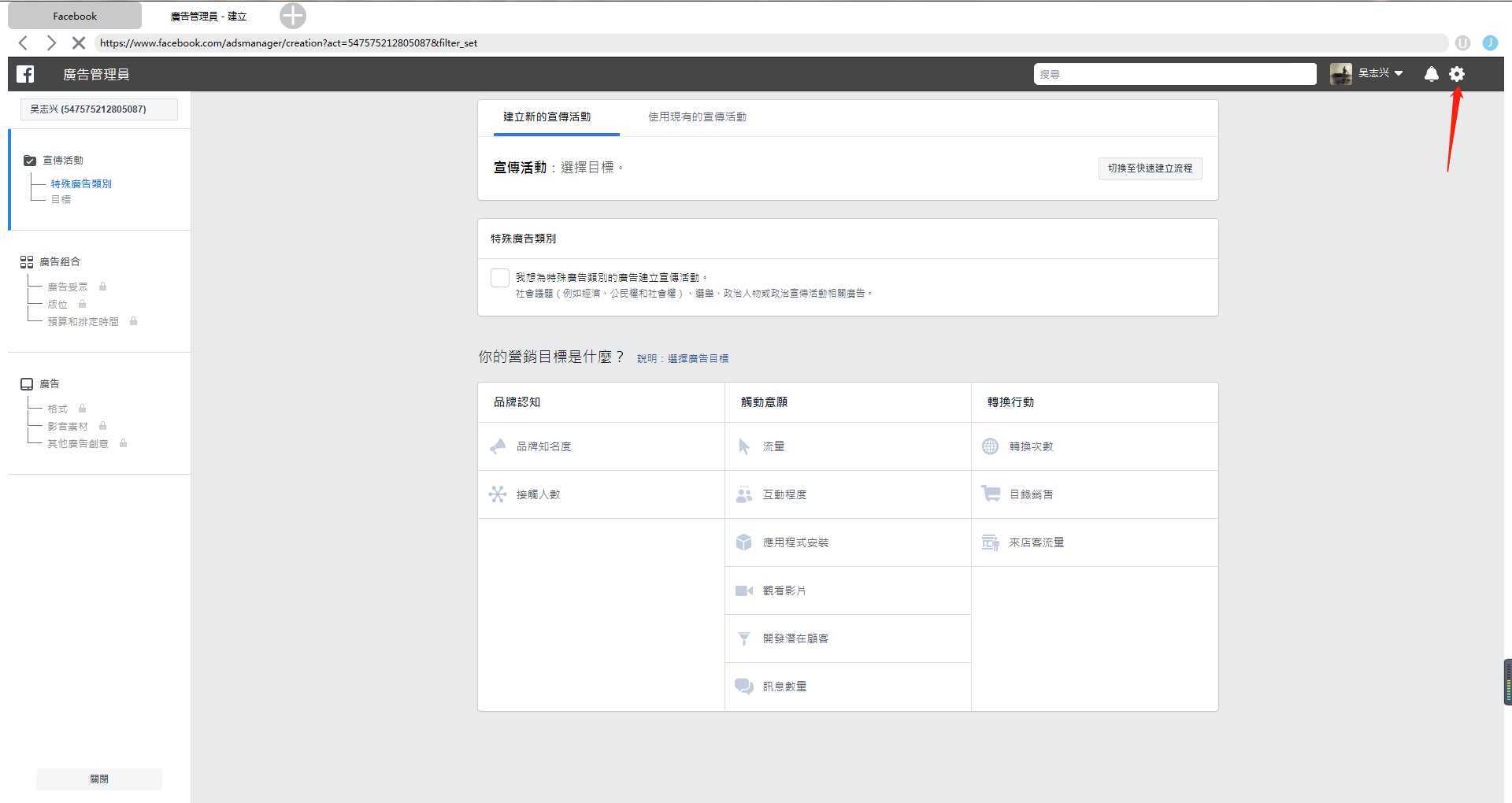Click the 宣傳活動 folder icon in sidebar
1512x803 pixels.
pos(30,161)
